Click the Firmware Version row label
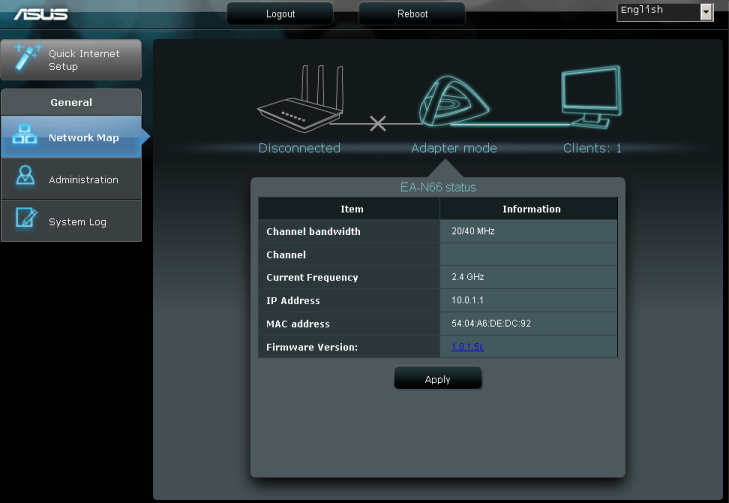The width and height of the screenshot is (729, 503). 312,347
